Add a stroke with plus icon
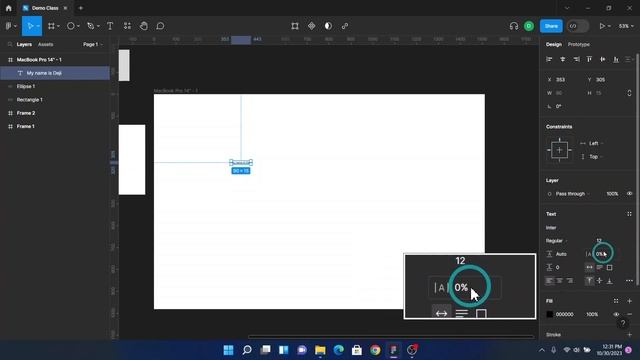 pyautogui.click(x=629, y=335)
